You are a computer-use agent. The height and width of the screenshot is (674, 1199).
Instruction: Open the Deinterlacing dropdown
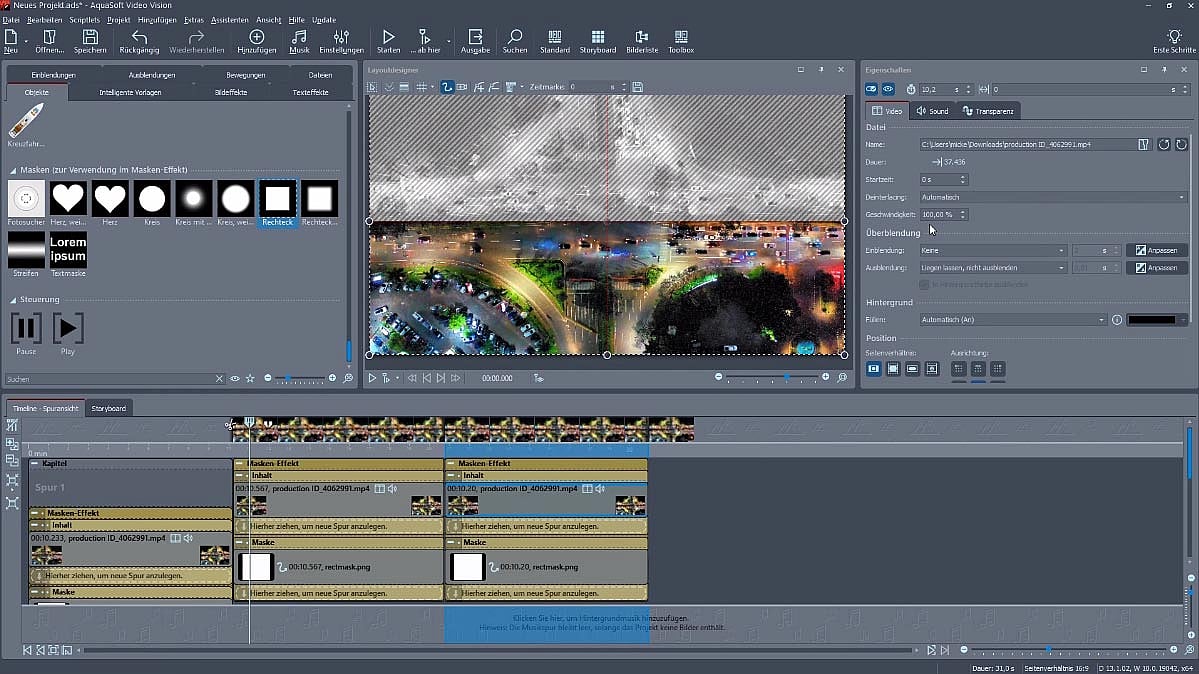tap(1053, 197)
